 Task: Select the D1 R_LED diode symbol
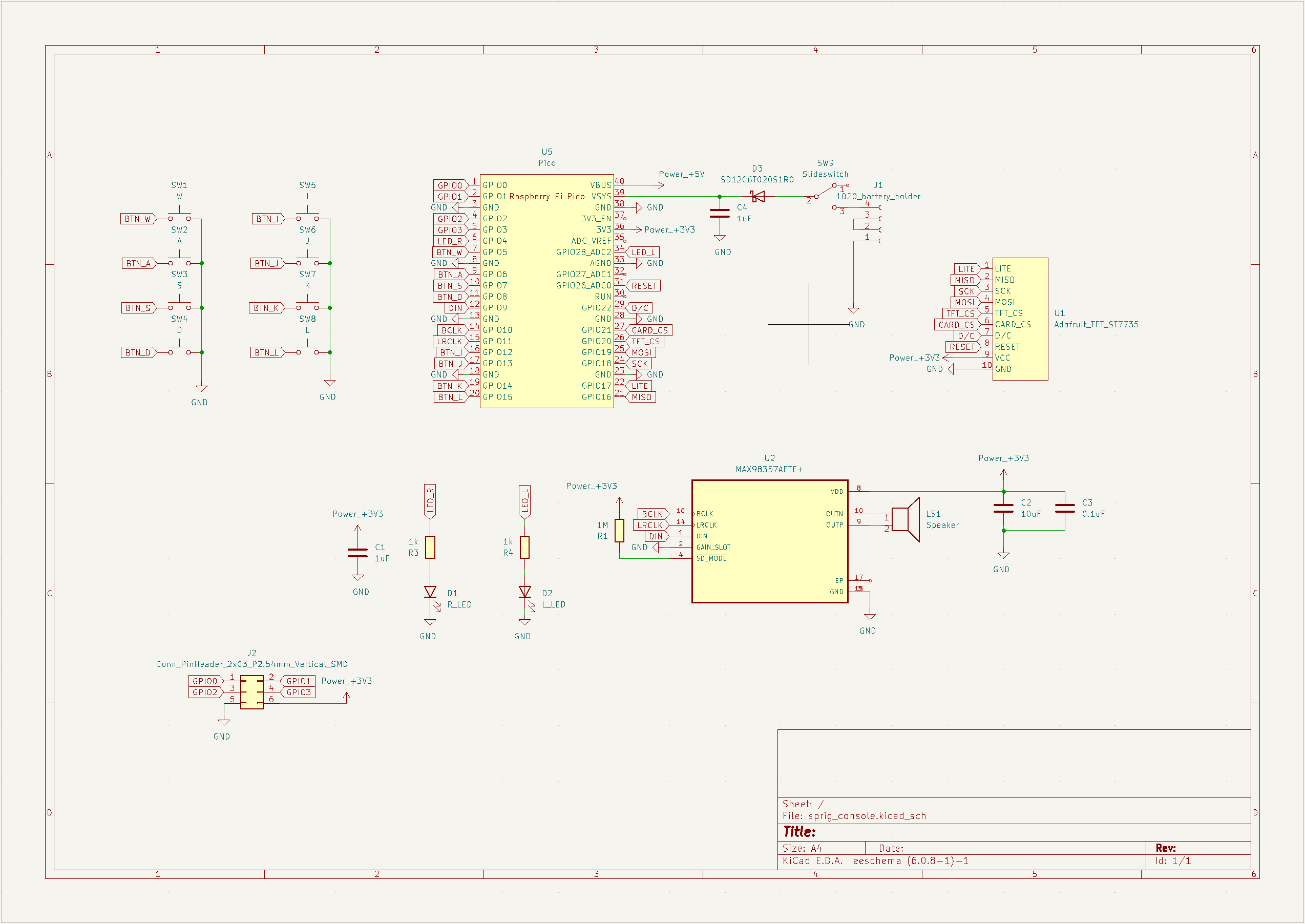[430, 592]
